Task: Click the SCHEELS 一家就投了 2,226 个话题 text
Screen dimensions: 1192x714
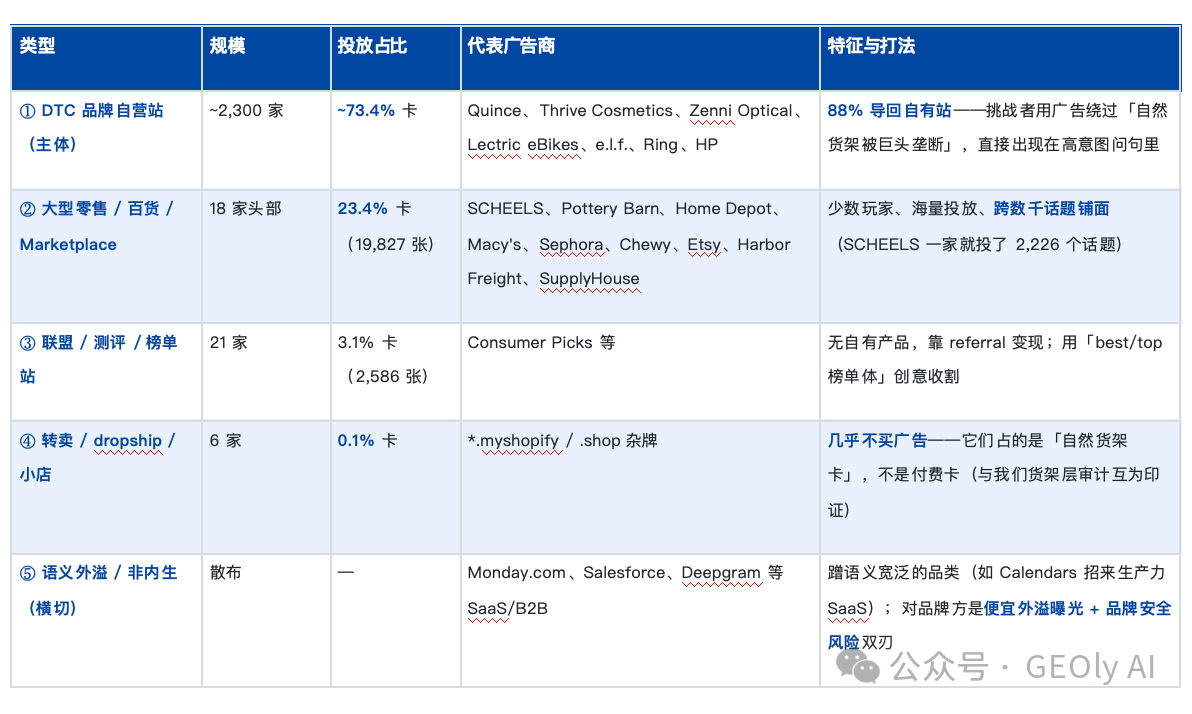Action: click(x=978, y=244)
